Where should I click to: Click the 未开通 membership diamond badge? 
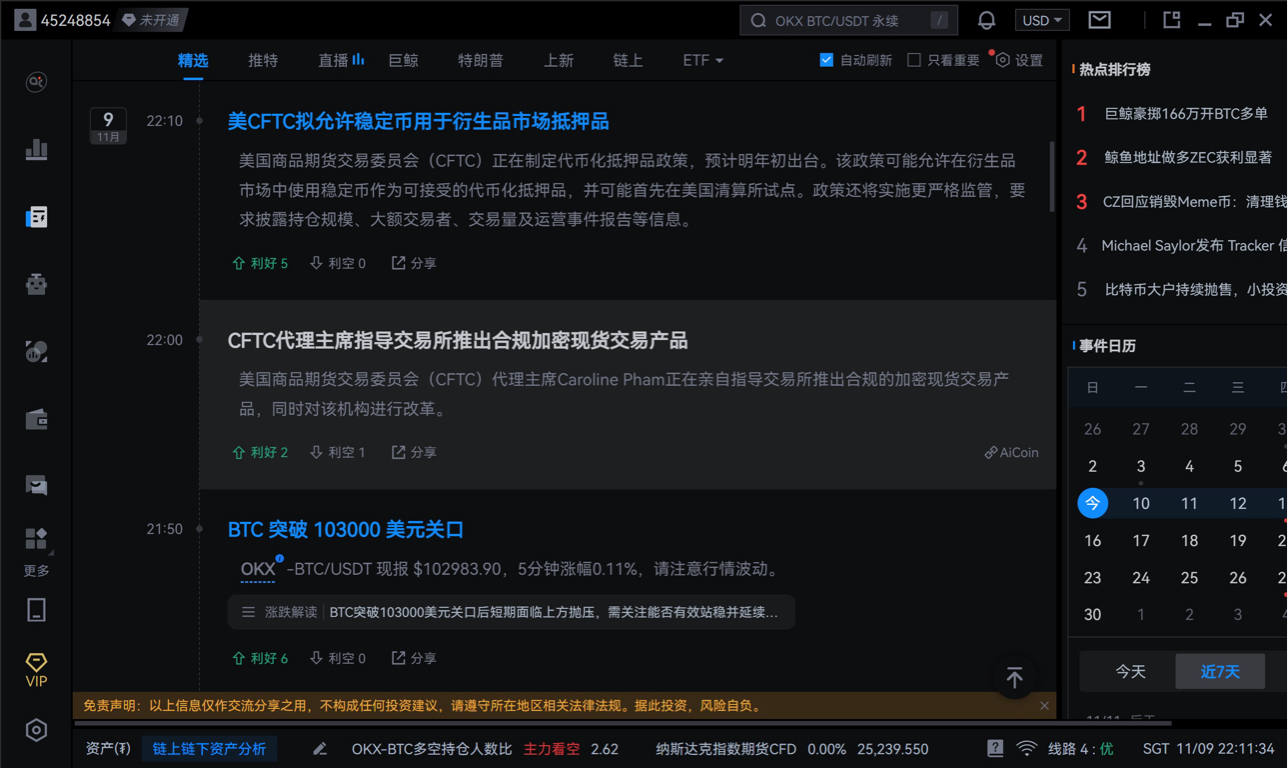[x=151, y=20]
